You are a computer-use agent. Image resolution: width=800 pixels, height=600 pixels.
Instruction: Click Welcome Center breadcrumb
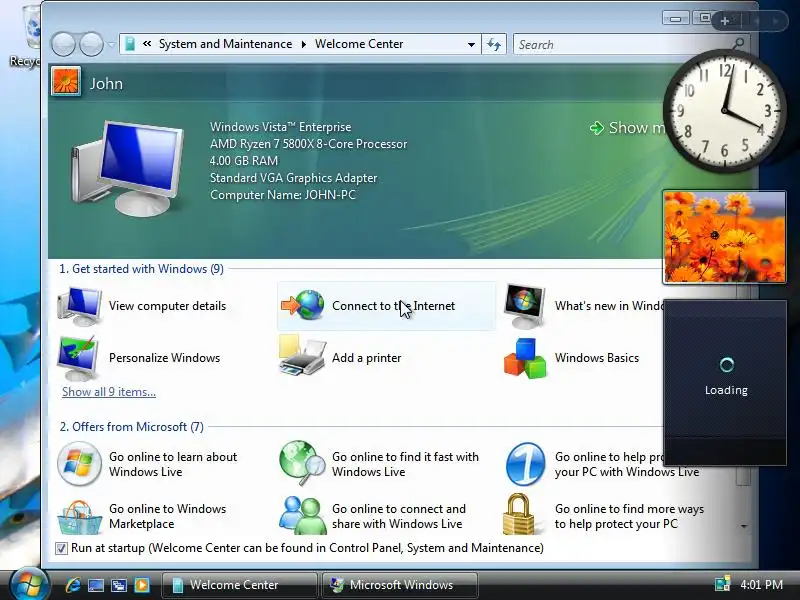tap(359, 44)
